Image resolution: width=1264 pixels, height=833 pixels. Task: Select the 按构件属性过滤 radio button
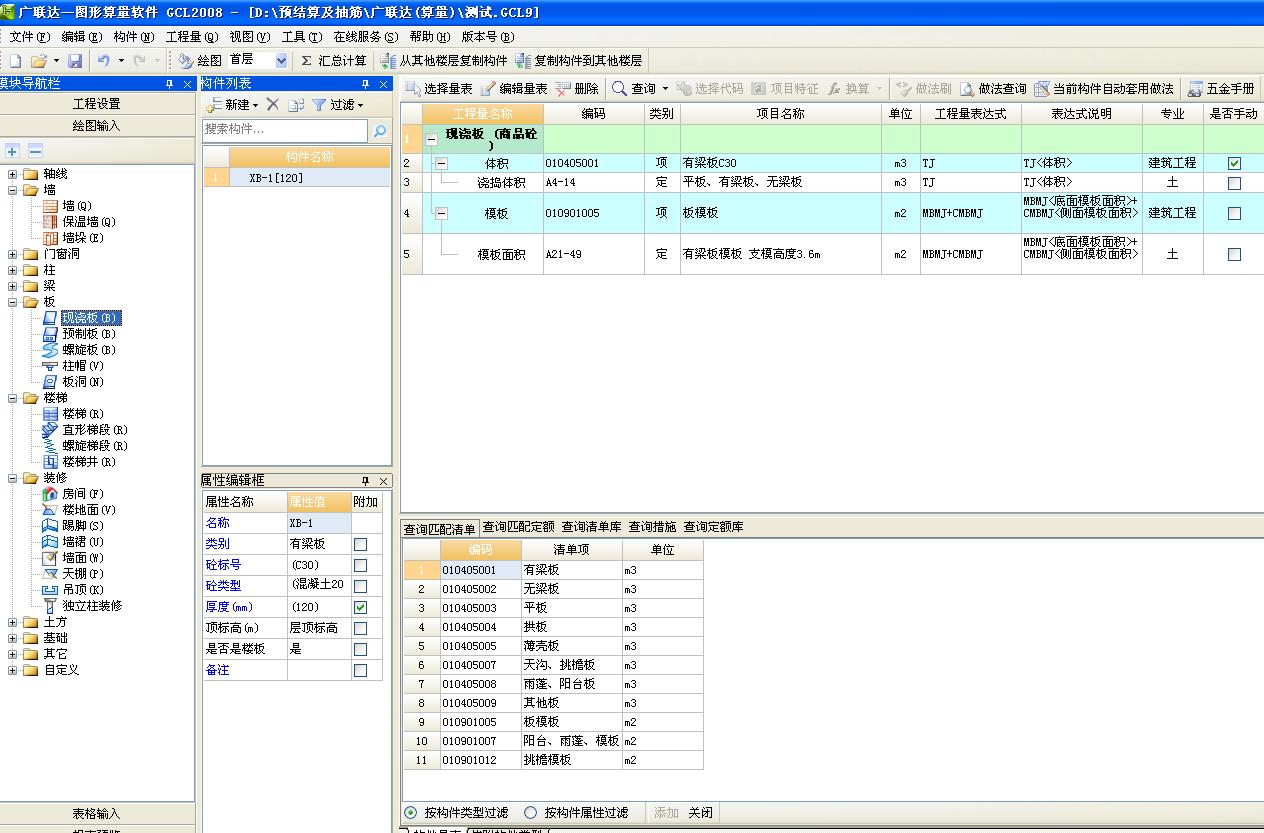(531, 813)
